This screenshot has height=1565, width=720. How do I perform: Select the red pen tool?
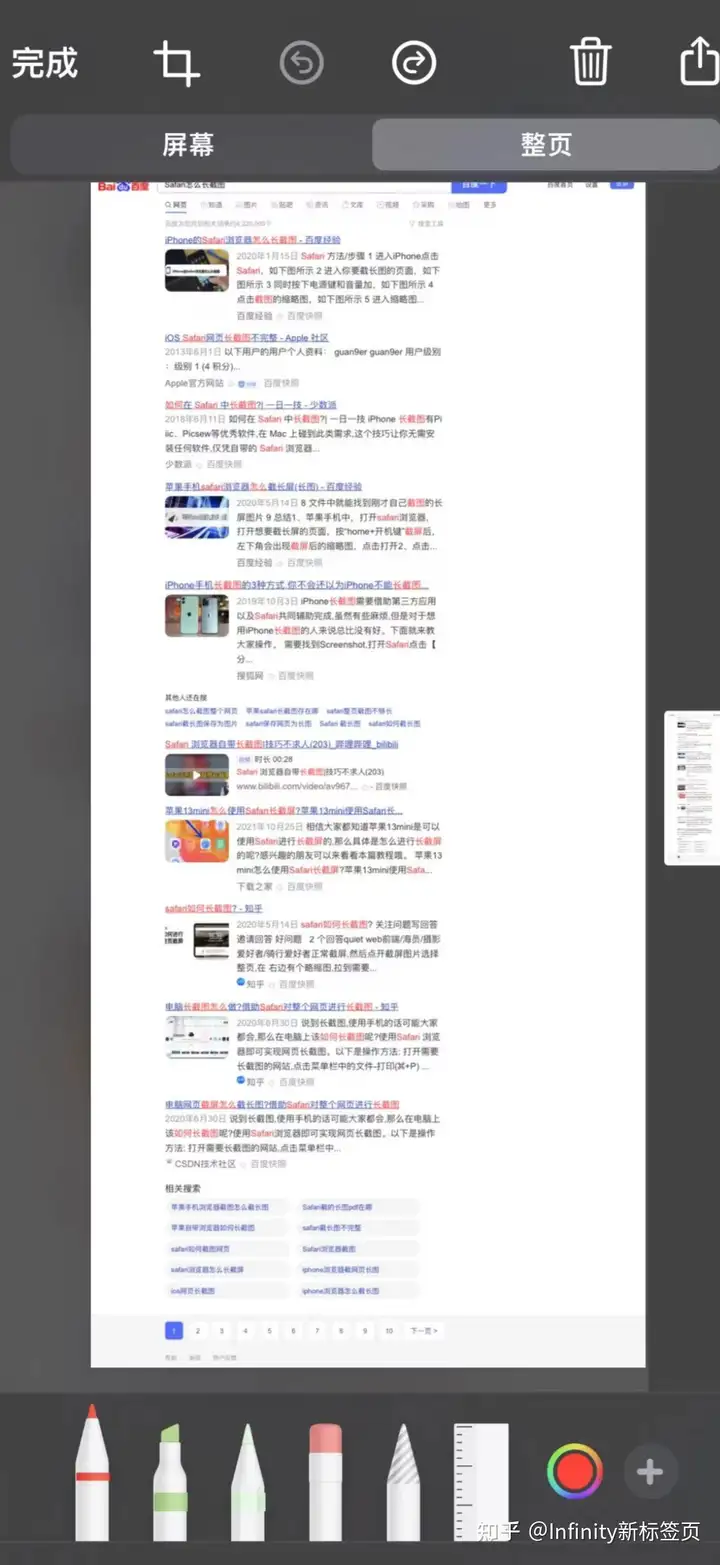pyautogui.click(x=92, y=1471)
